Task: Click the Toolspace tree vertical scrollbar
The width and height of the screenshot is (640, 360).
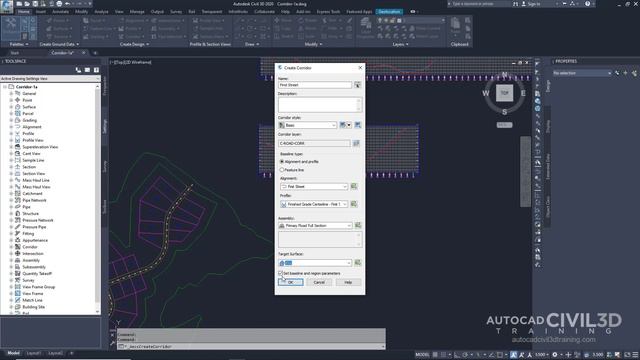Action: pyautogui.click(x=97, y=199)
